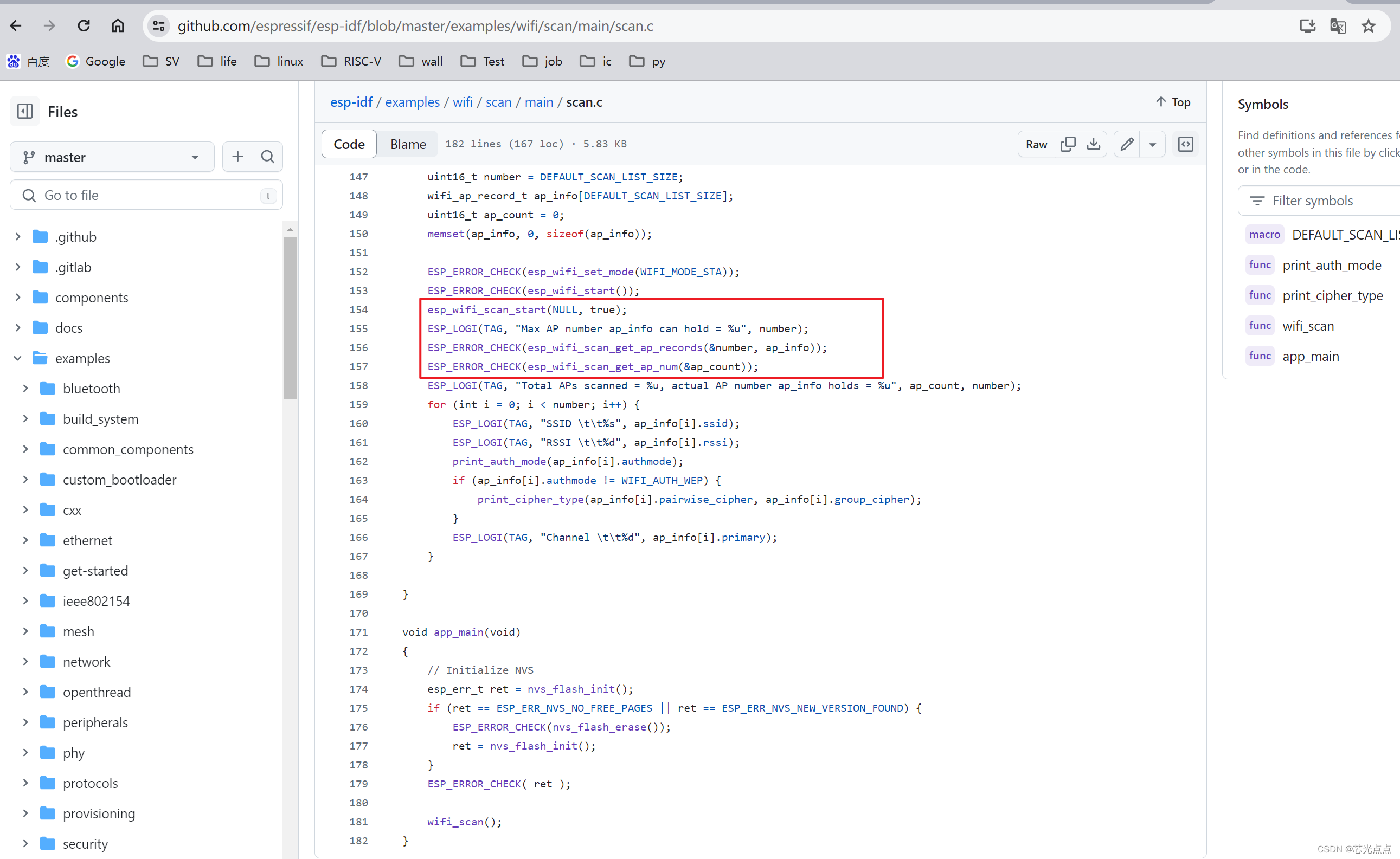Search files magnifier icon in sidebar
The height and width of the screenshot is (859, 1400).
click(268, 157)
